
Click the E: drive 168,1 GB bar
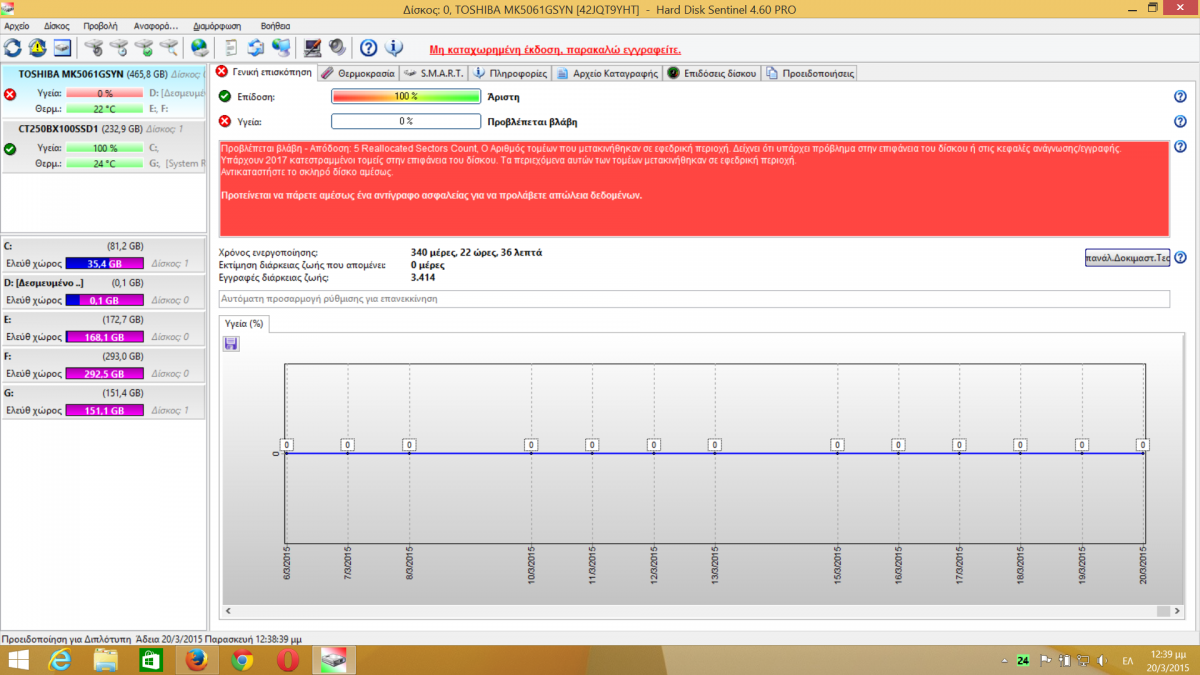104,337
